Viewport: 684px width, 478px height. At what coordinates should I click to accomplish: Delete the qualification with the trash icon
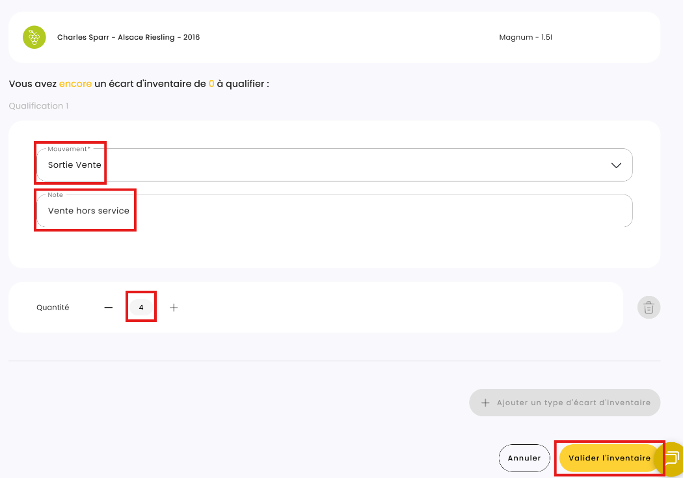pyautogui.click(x=649, y=308)
